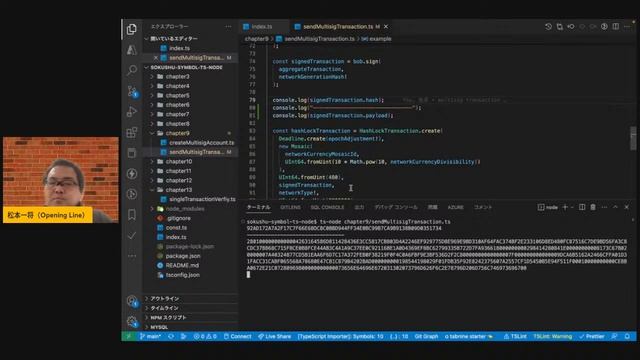
Task: Switch to the GITLENS panel tab
Action: [x=290, y=207]
